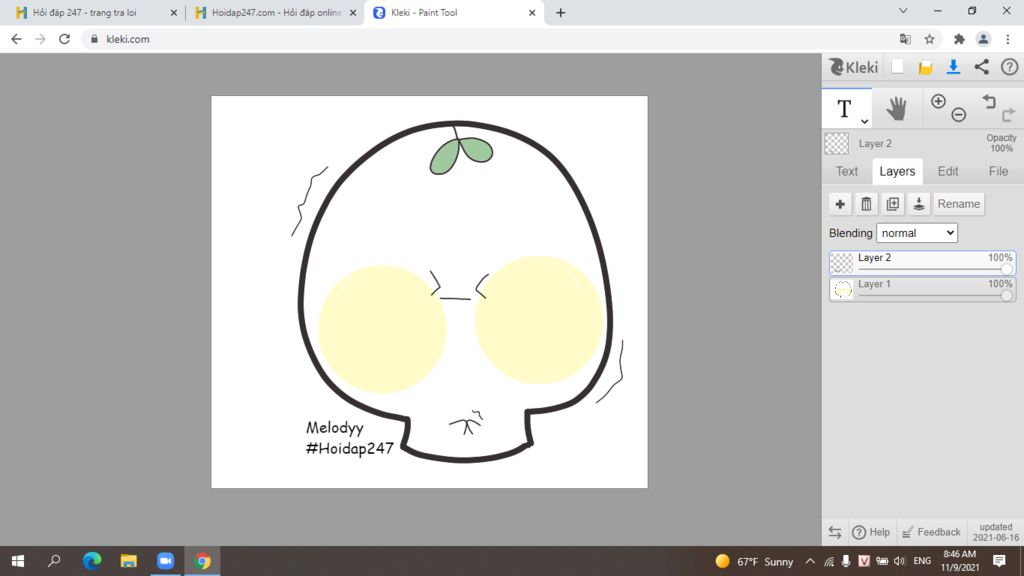Open Kleki help question mark icon

point(1010,67)
